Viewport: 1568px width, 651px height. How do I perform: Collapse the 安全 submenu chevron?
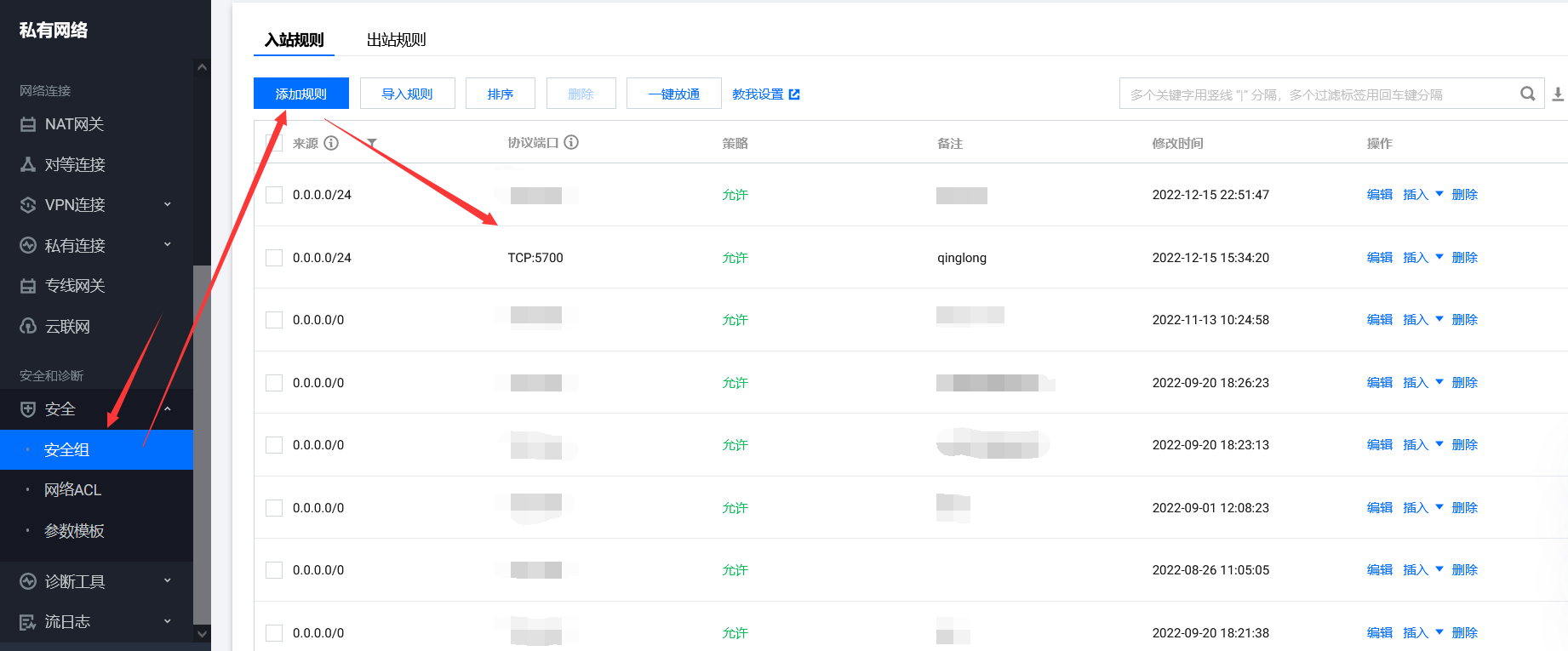click(x=168, y=409)
